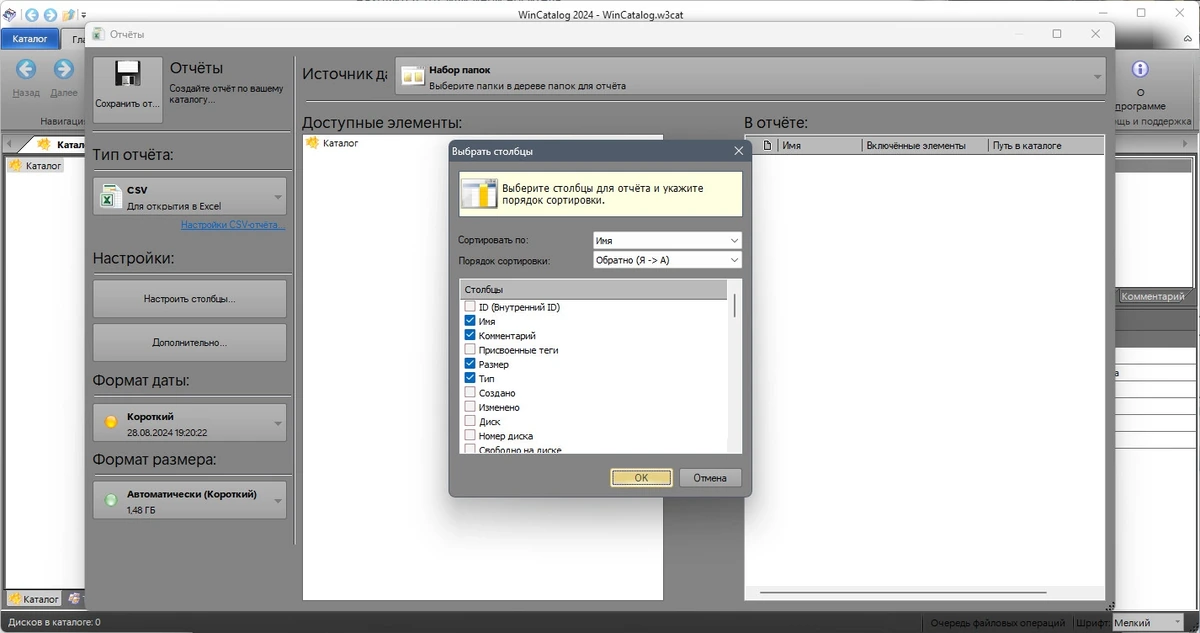Uncheck the Размер column checkbox
The height and width of the screenshot is (633, 1200).
pos(470,365)
